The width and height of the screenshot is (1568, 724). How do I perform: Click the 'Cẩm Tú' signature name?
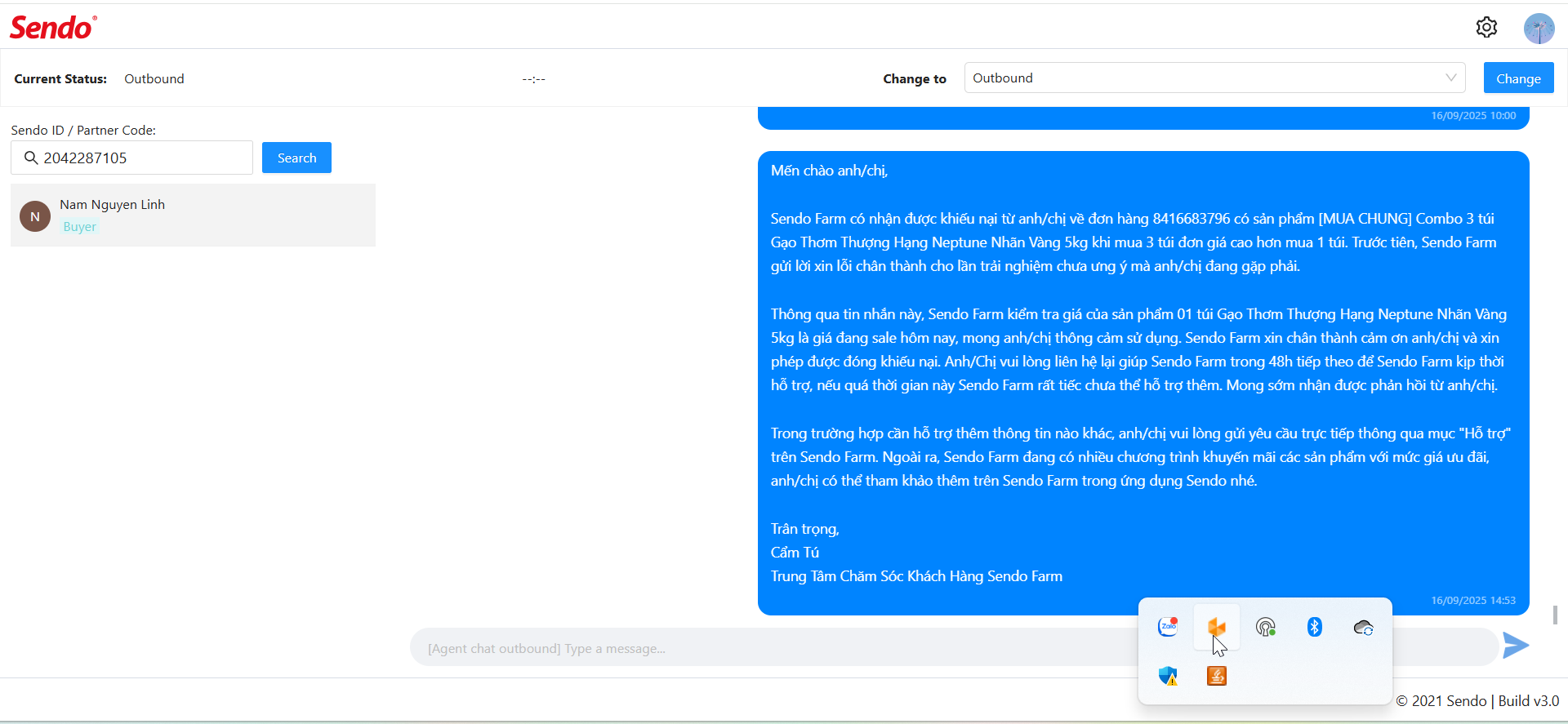(x=795, y=553)
